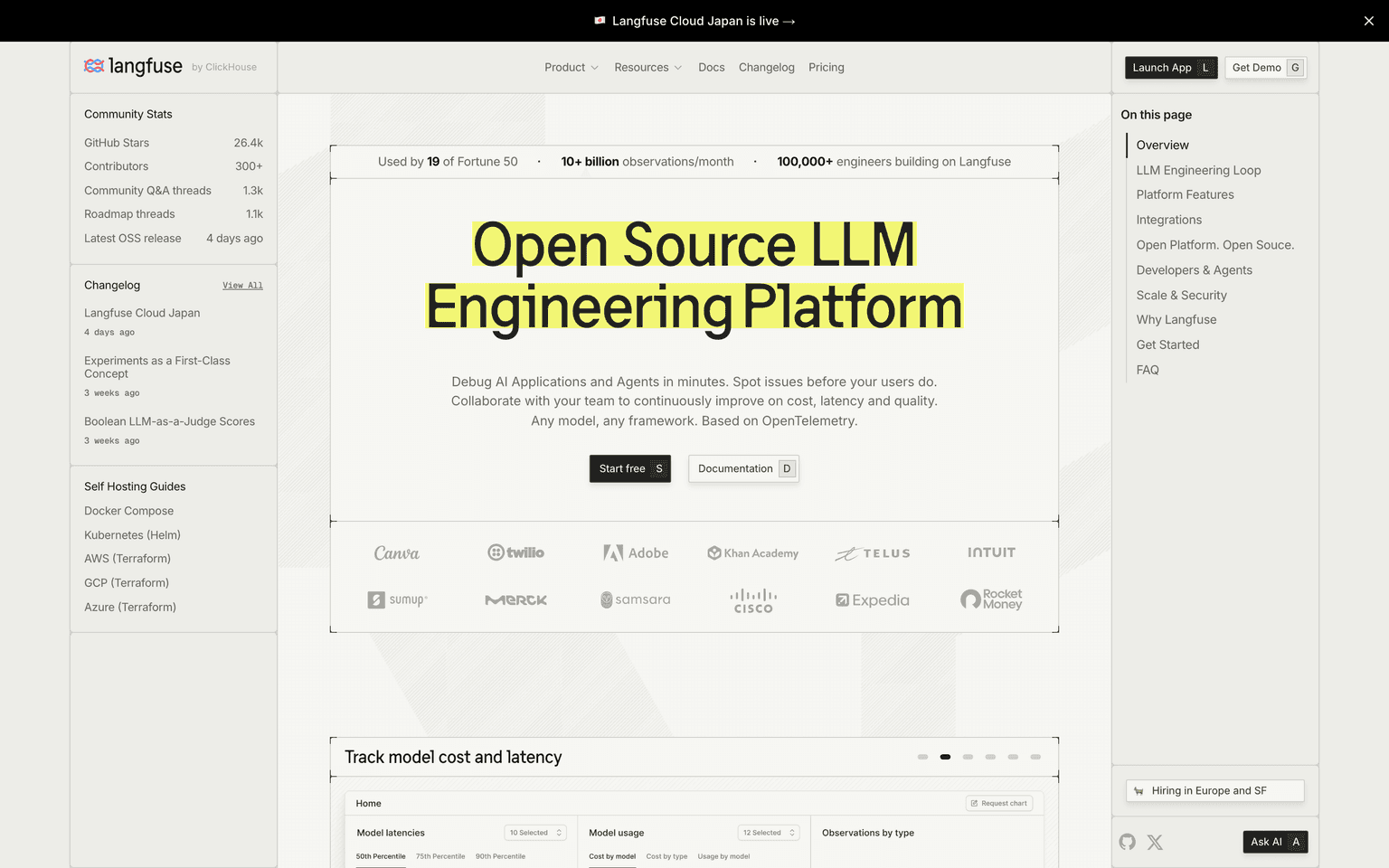Click the Langfuse logo icon
This screenshot has height=868, width=1389.
pos(94,66)
